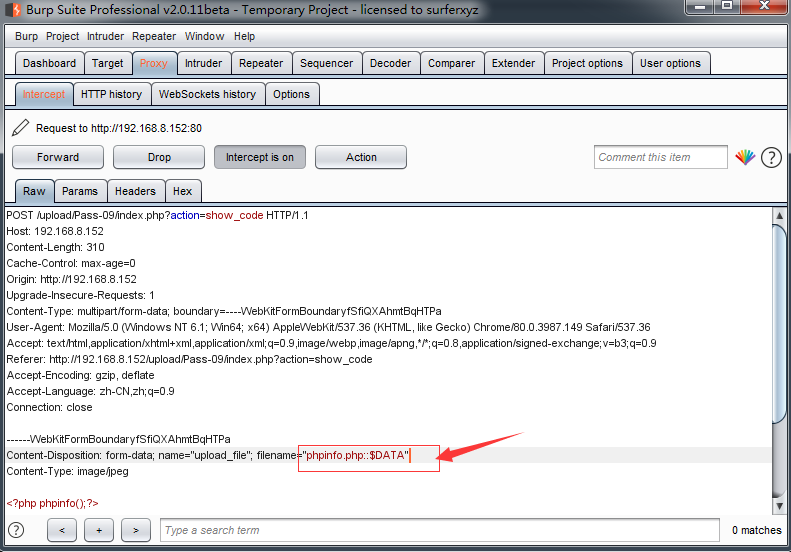Open the highlight color picker icon
791x552 pixels.
tap(745, 157)
